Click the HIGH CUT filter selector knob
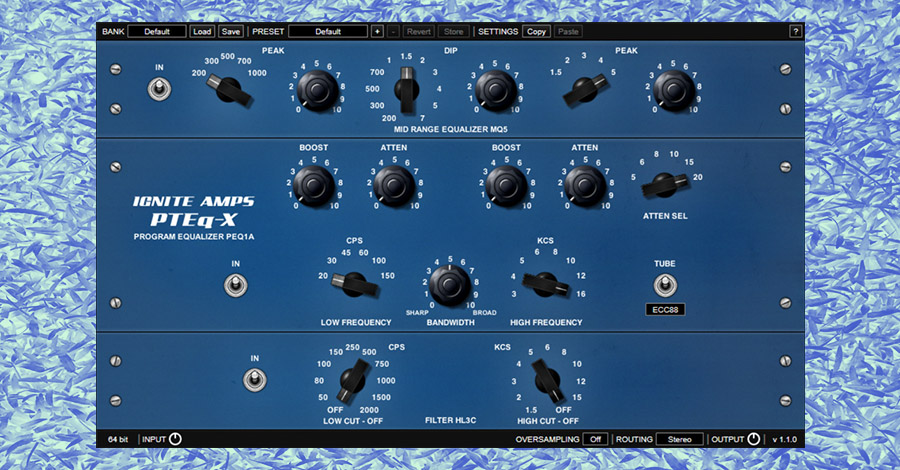Screen dimensions: 900x470 coord(547,380)
